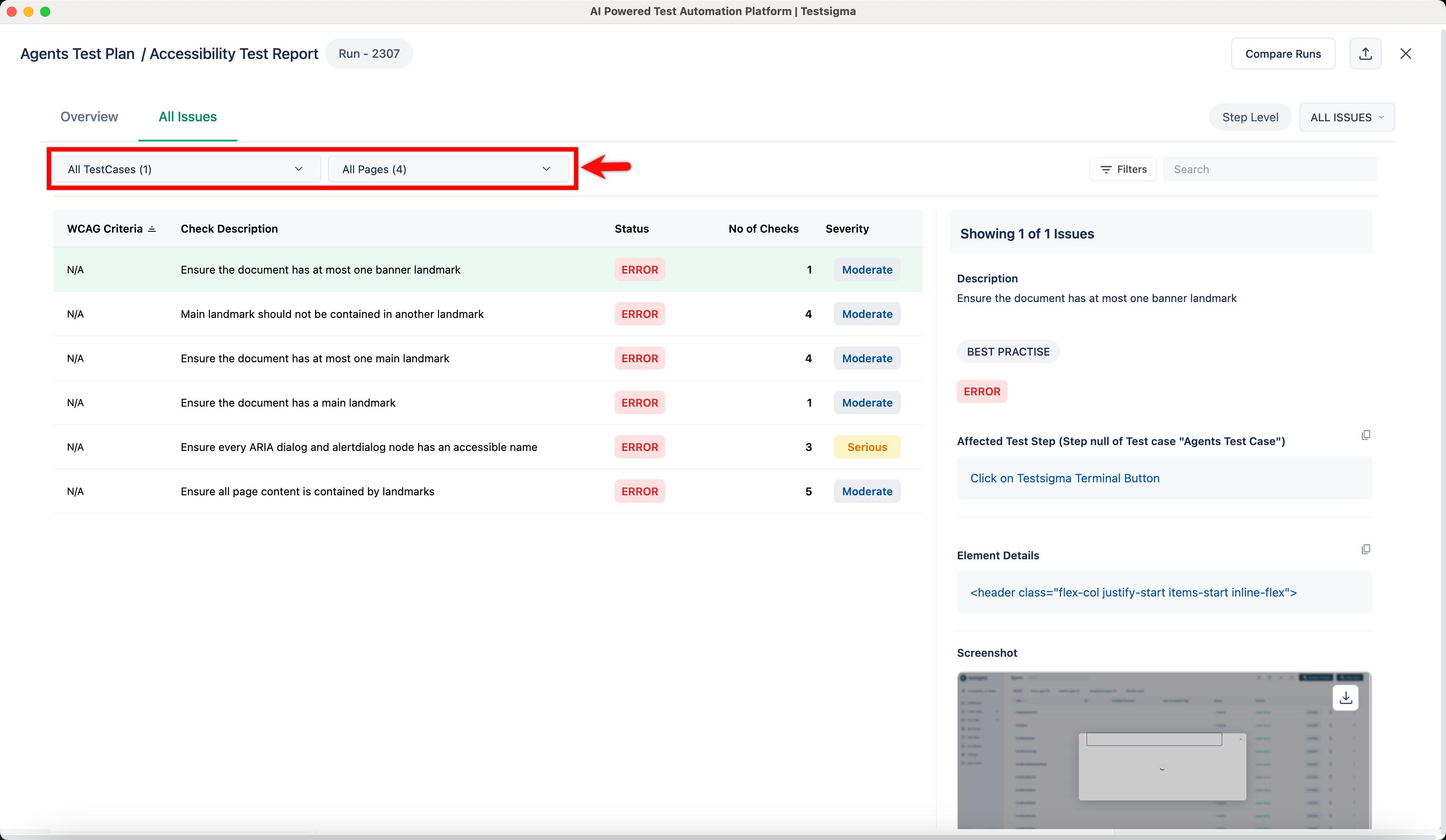1446x840 pixels.
Task: Select the All Issues tab
Action: click(187, 116)
